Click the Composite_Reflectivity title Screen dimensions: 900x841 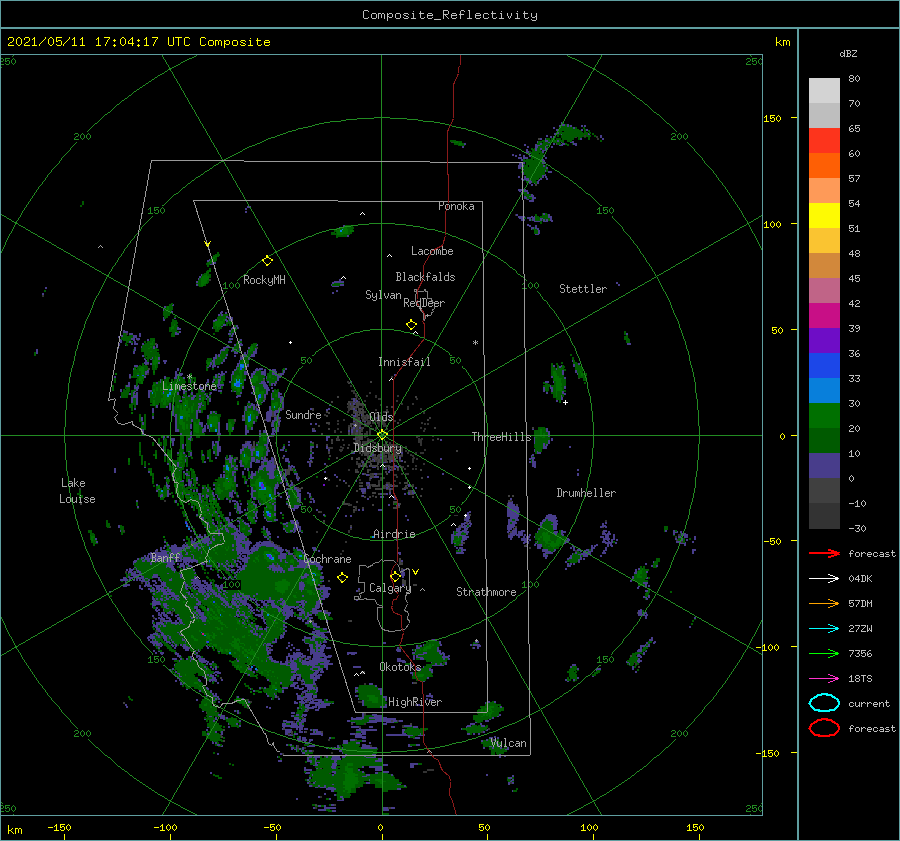(x=450, y=15)
